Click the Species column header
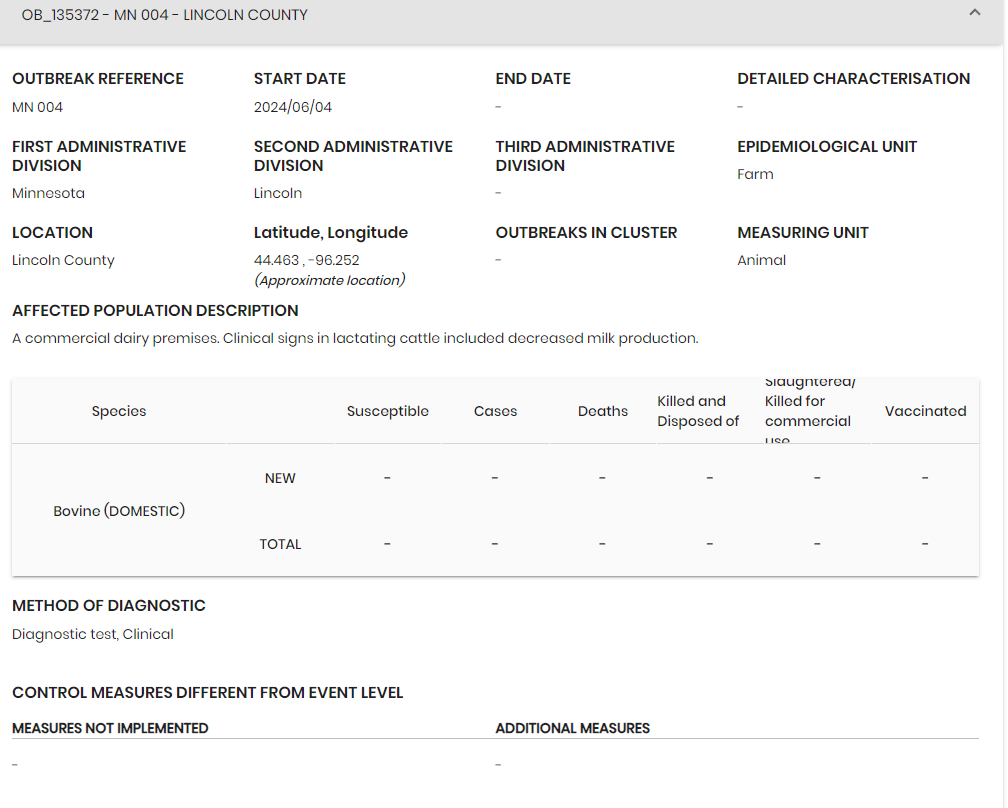1008x808 pixels. tap(119, 411)
